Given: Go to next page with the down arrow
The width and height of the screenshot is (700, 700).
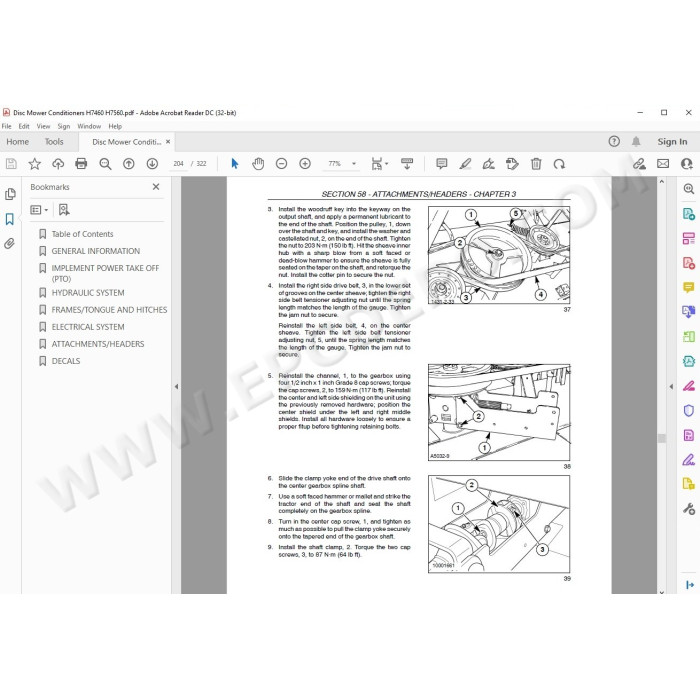Looking at the screenshot, I should coord(152,164).
